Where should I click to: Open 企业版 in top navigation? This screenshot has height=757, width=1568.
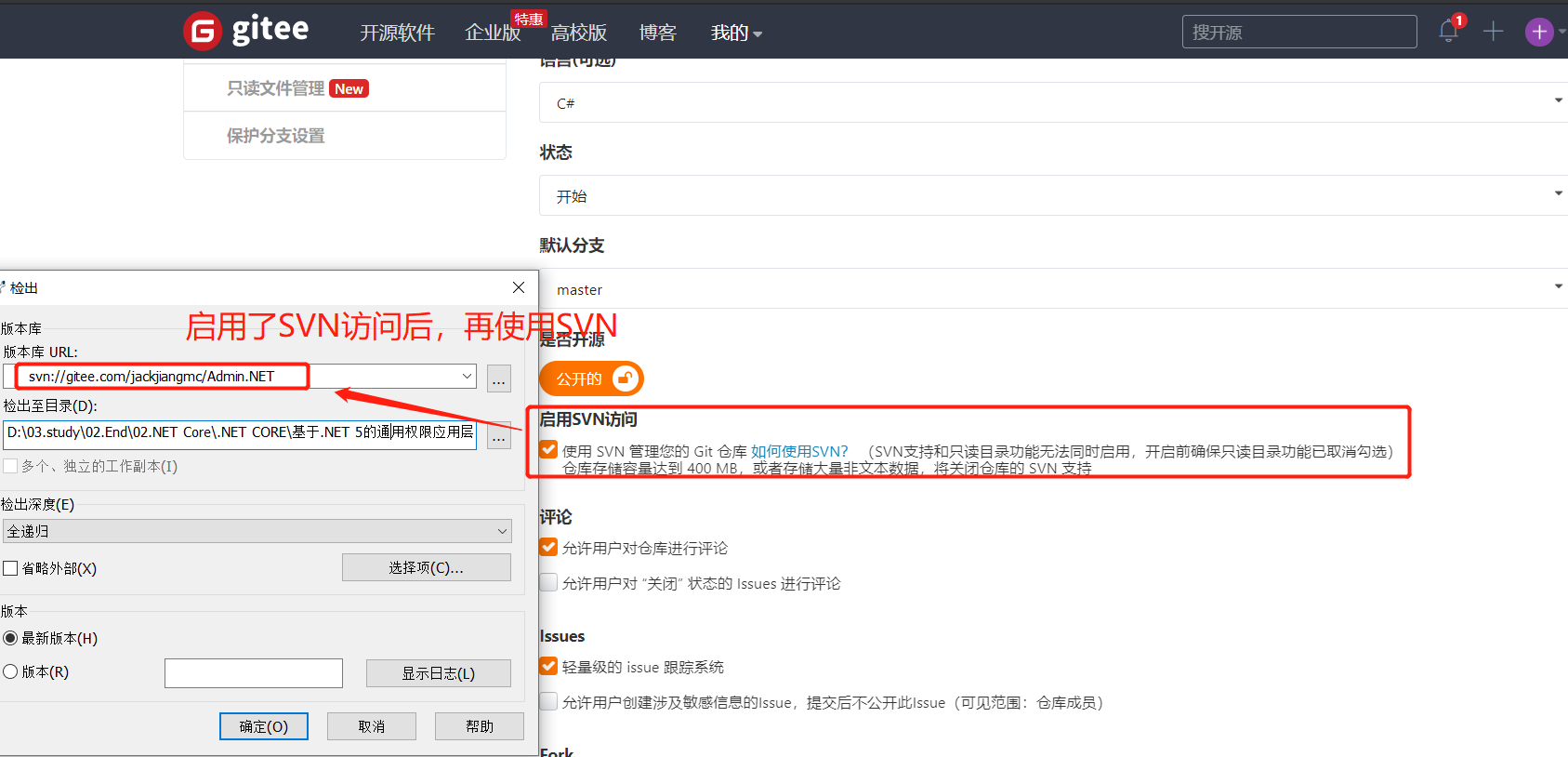493,33
